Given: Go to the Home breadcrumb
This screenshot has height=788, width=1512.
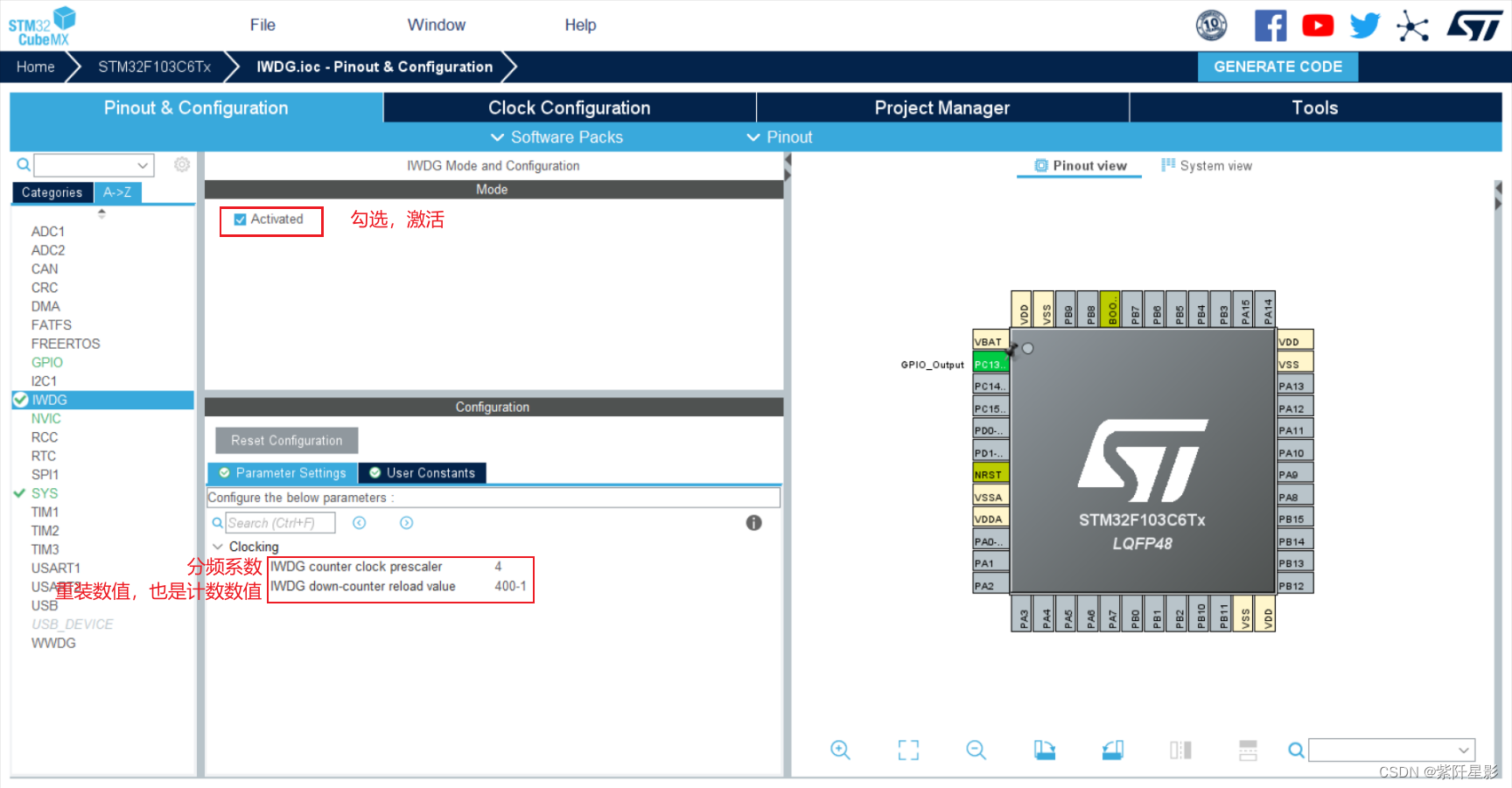Looking at the screenshot, I should [35, 67].
